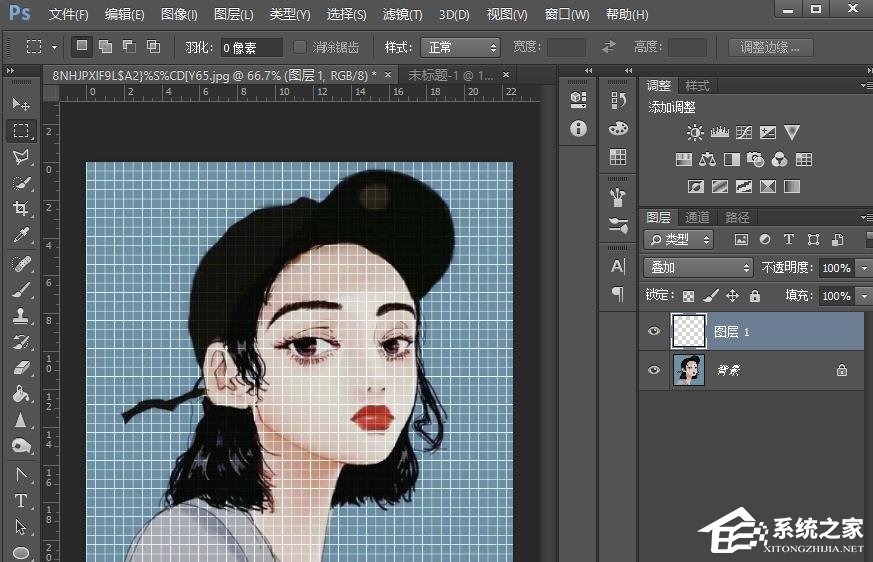Switch to the 样式 panel tab
The width and height of the screenshot is (873, 562).
pyautogui.click(x=697, y=86)
